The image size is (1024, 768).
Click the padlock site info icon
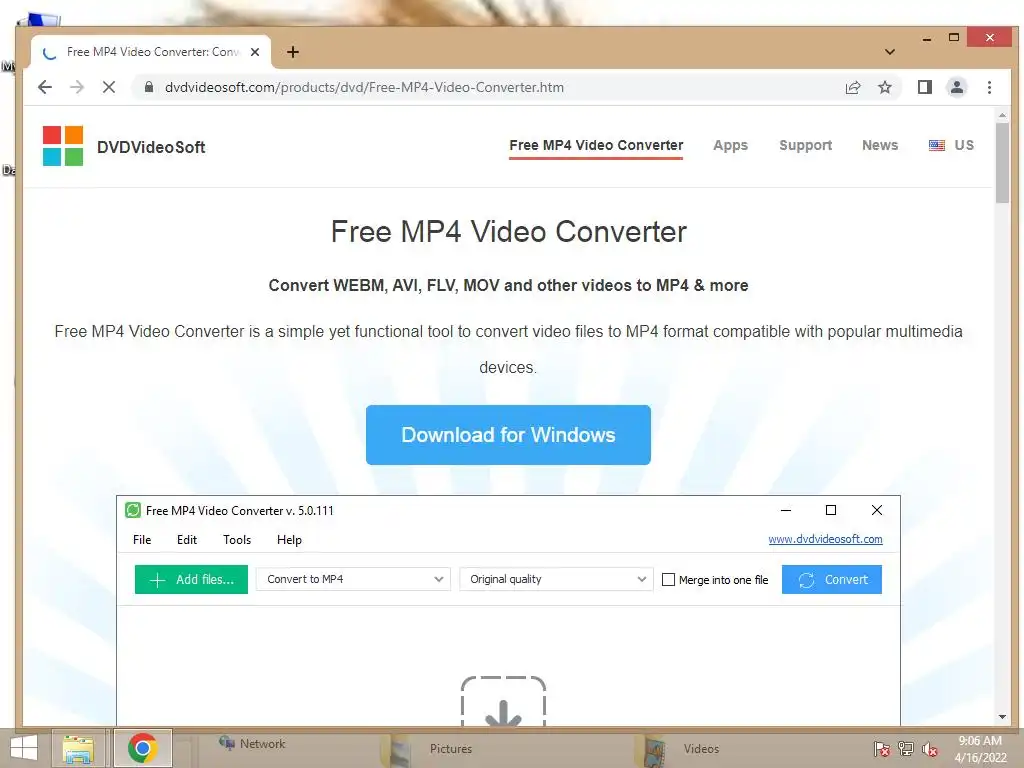pyautogui.click(x=149, y=87)
